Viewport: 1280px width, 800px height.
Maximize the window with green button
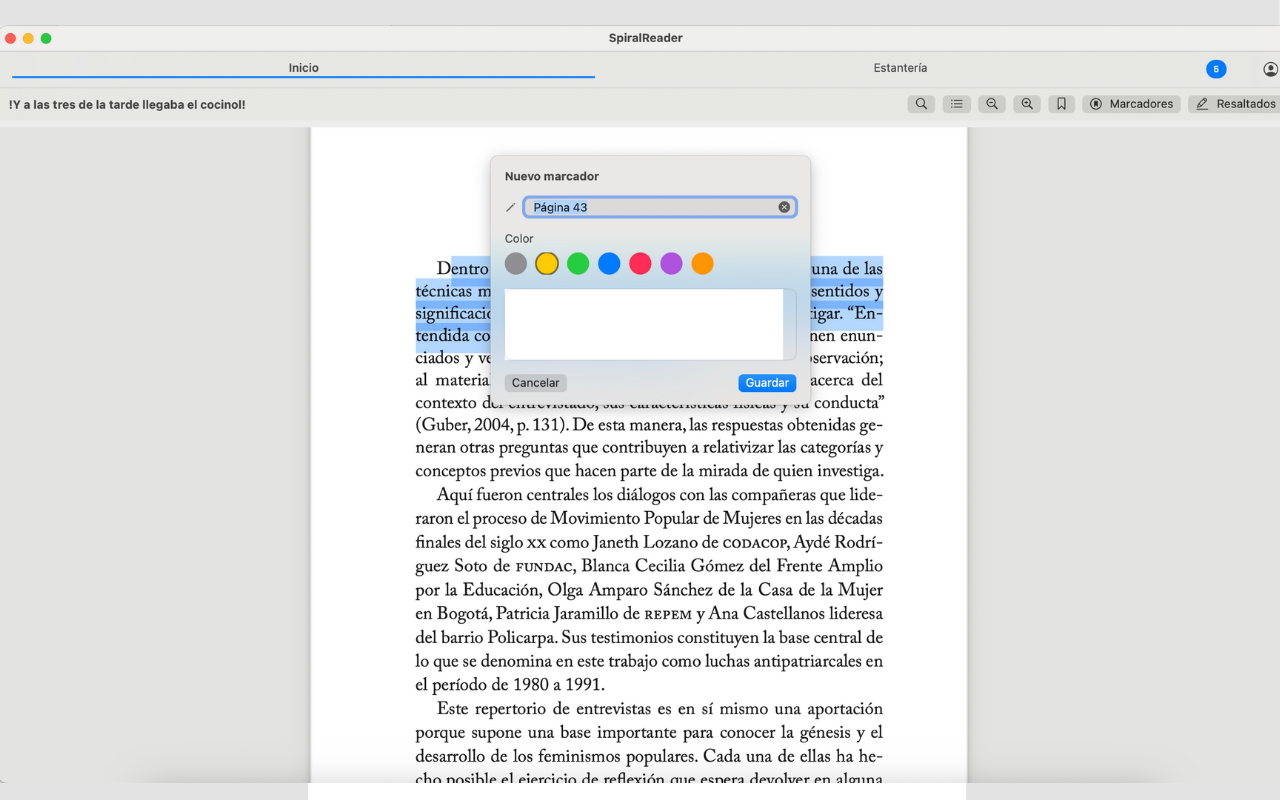click(x=46, y=38)
